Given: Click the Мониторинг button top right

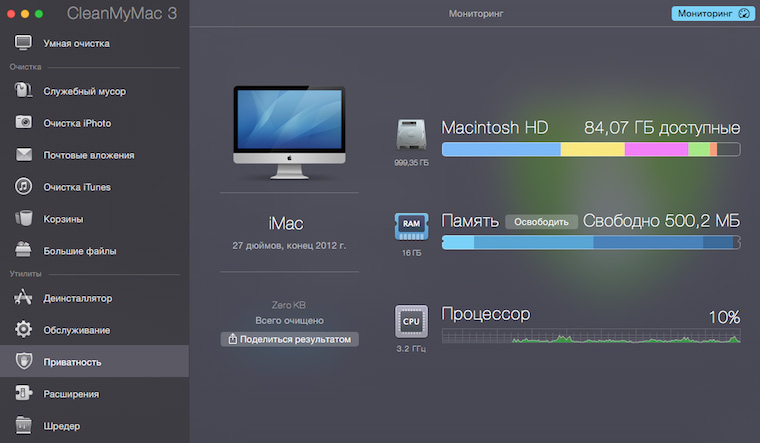Looking at the screenshot, I should [x=713, y=14].
